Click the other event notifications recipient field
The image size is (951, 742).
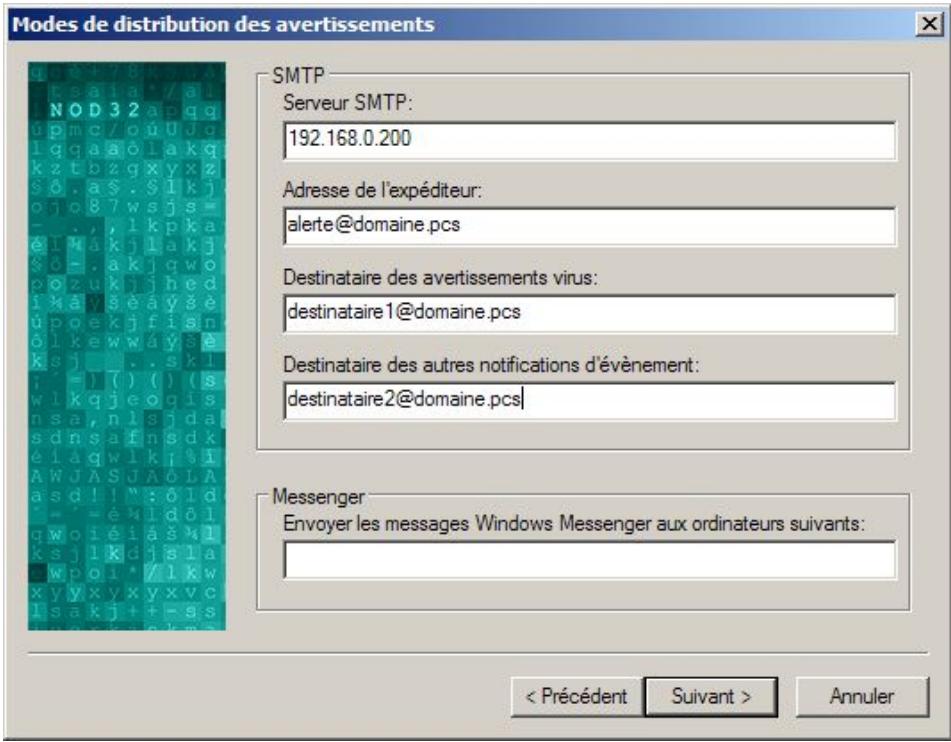(x=590, y=401)
